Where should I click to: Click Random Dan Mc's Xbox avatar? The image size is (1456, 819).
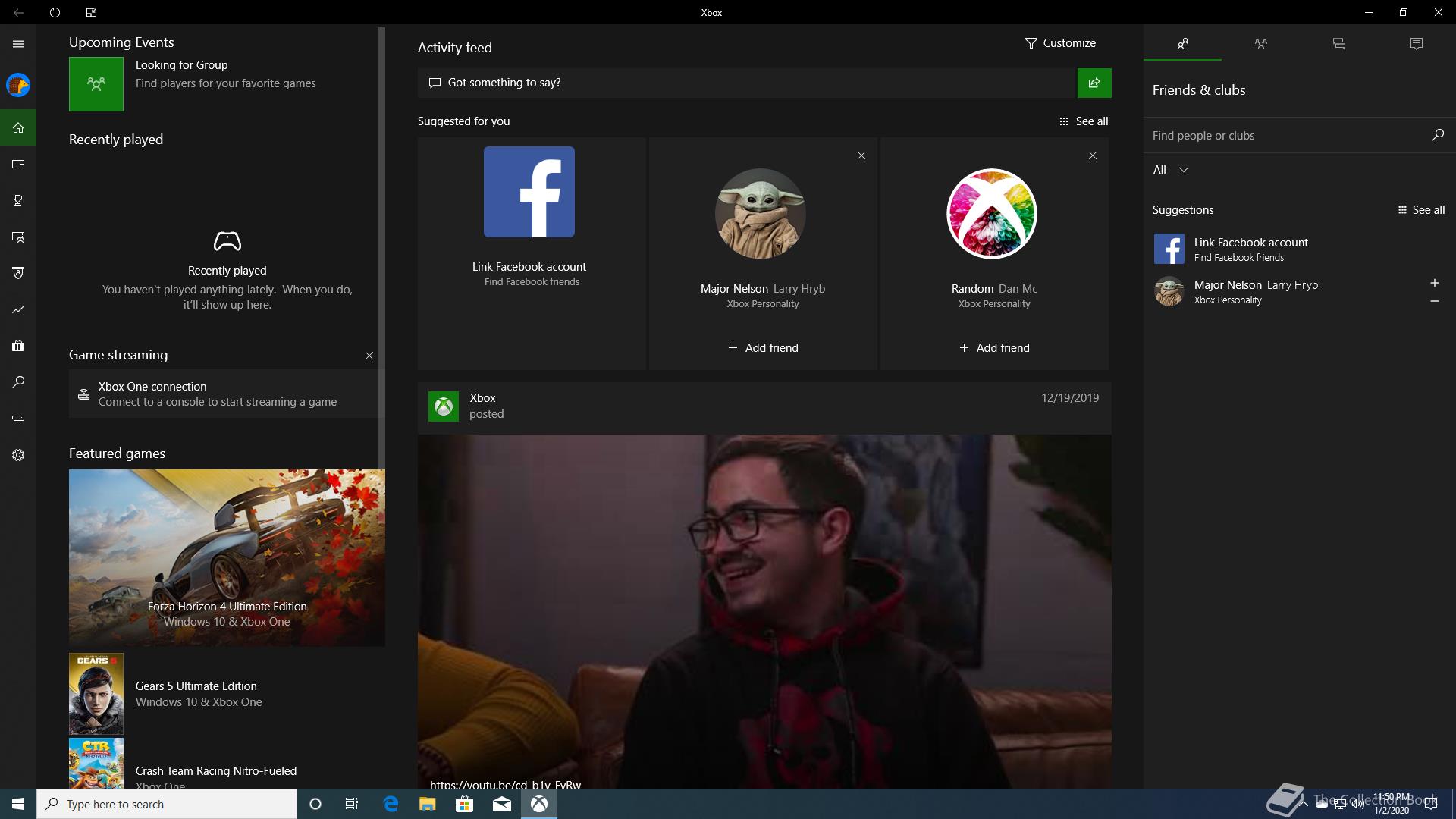(x=992, y=214)
